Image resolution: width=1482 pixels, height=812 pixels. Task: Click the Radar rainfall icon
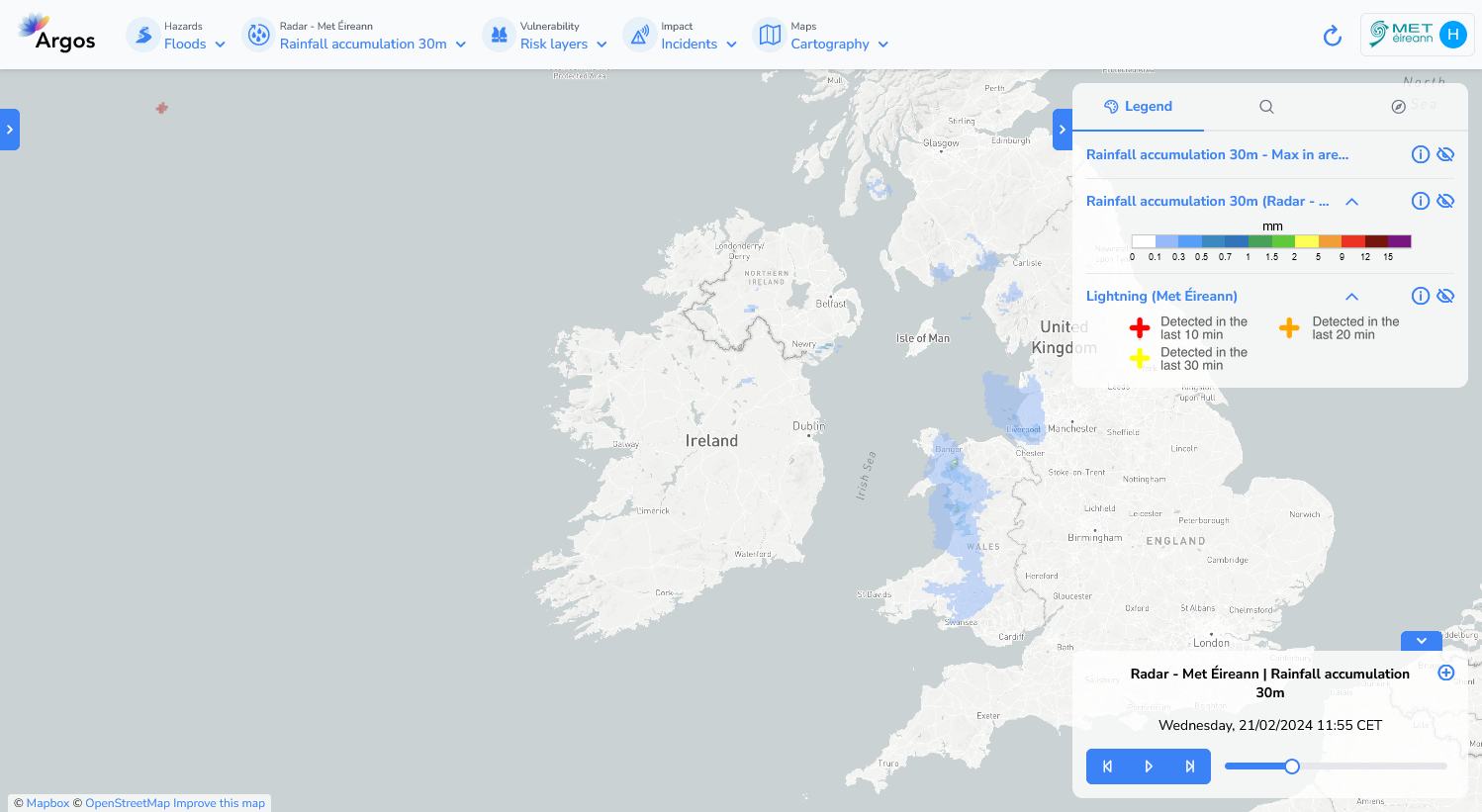[258, 36]
